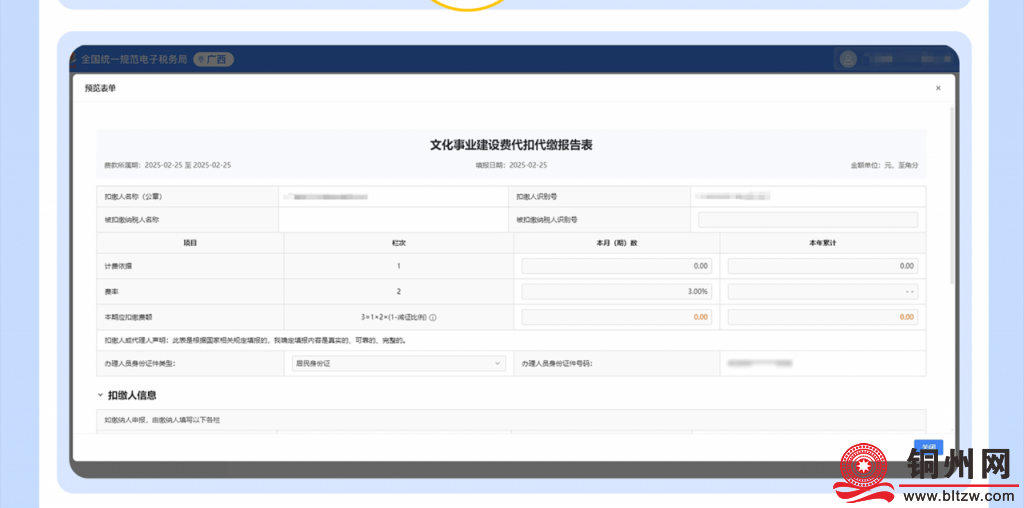The image size is (1024, 508).
Task: Open the 办理人员身份证件类型 dropdown
Action: (397, 363)
